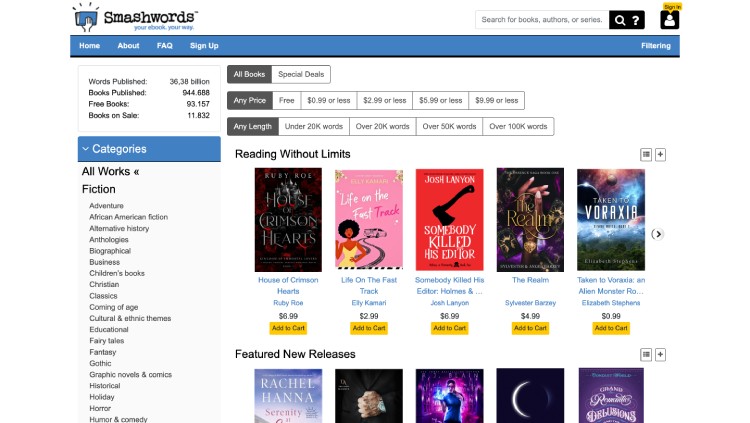The height and width of the screenshot is (423, 750).
Task: View author Josh Lanyon
Action: 450,303
